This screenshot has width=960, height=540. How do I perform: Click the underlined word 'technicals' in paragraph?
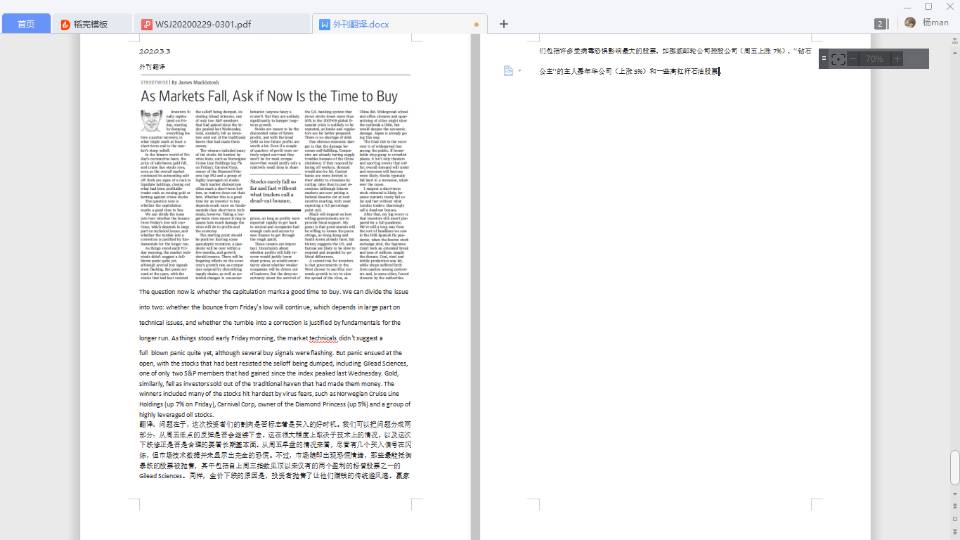(323, 338)
